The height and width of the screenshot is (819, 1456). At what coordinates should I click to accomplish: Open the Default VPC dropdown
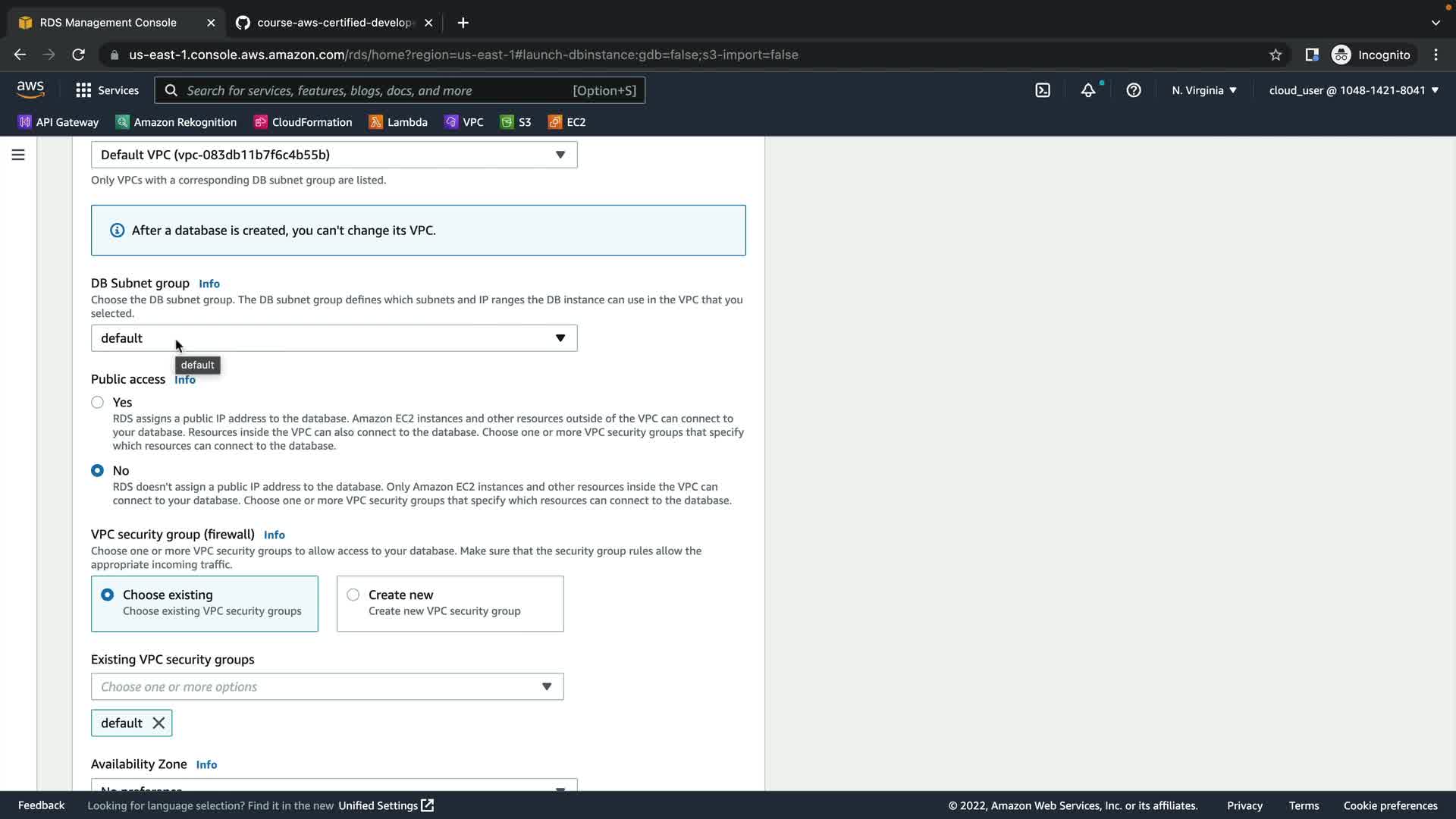pos(334,155)
